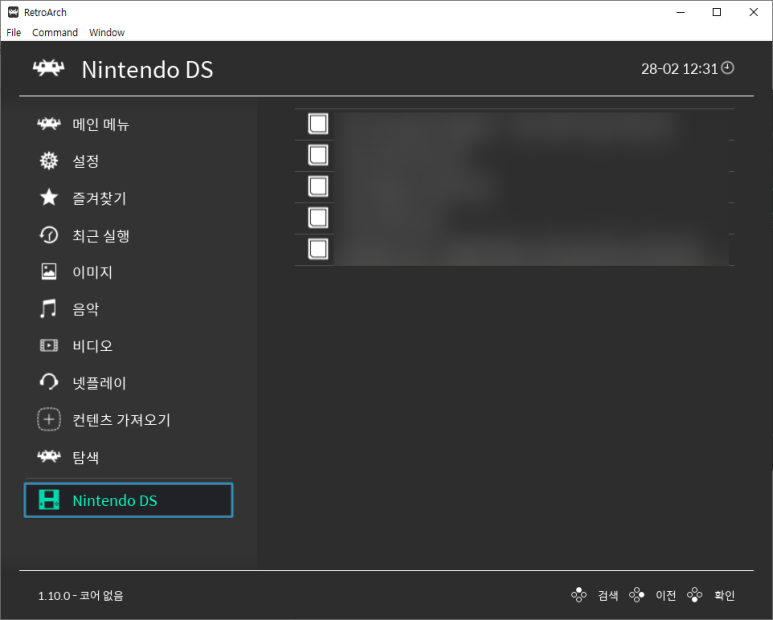Click the 탐색 invader icon
773x620 pixels.
click(x=49, y=456)
